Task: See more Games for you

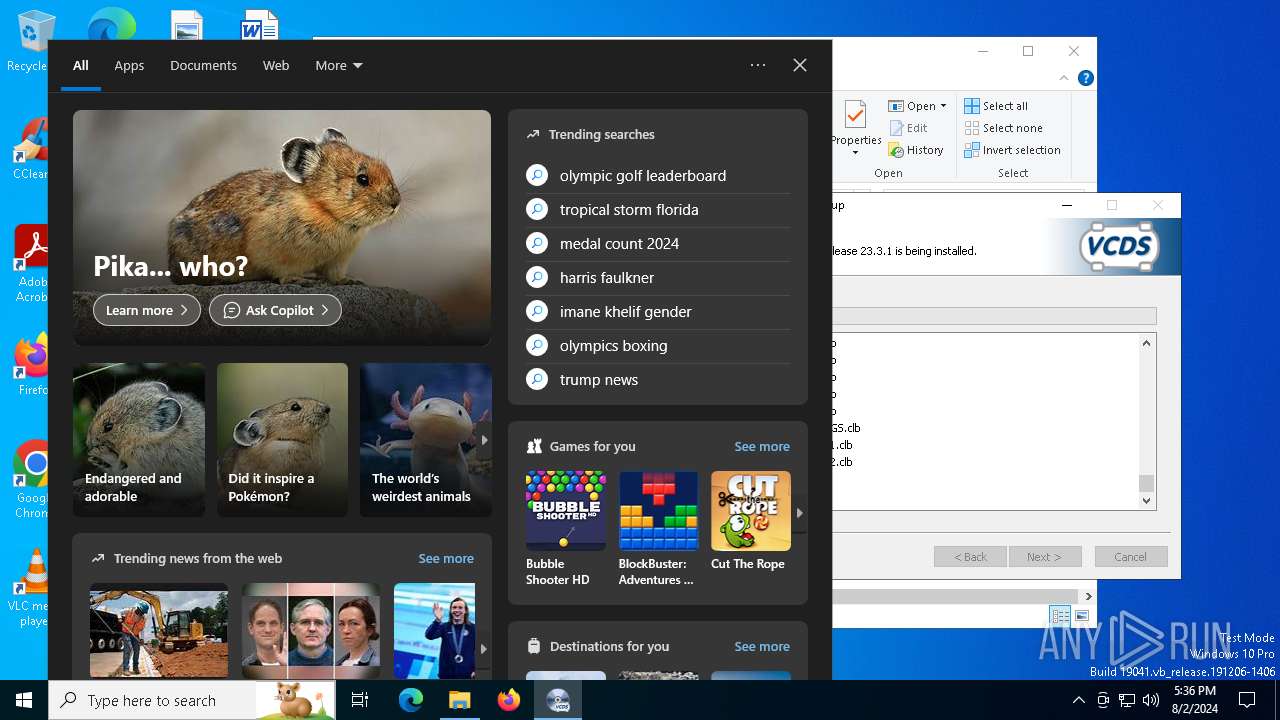Action: pos(762,446)
